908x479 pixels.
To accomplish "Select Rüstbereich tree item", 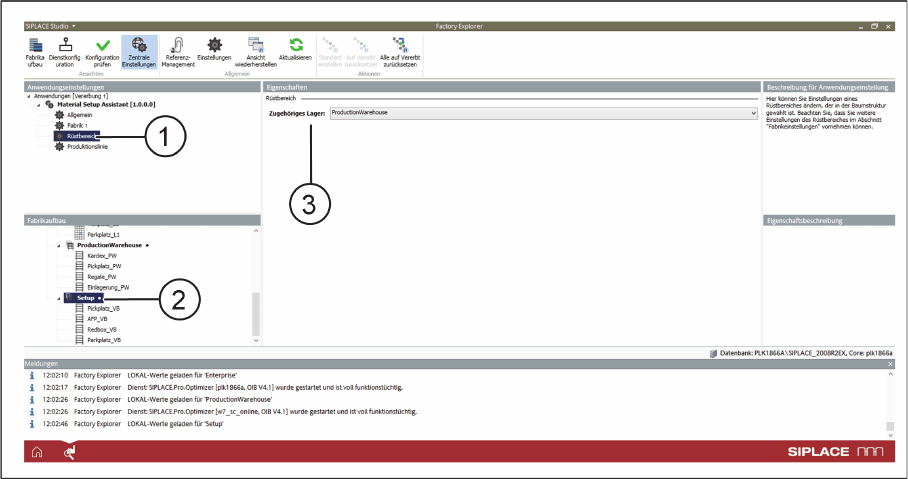I will click(x=77, y=136).
